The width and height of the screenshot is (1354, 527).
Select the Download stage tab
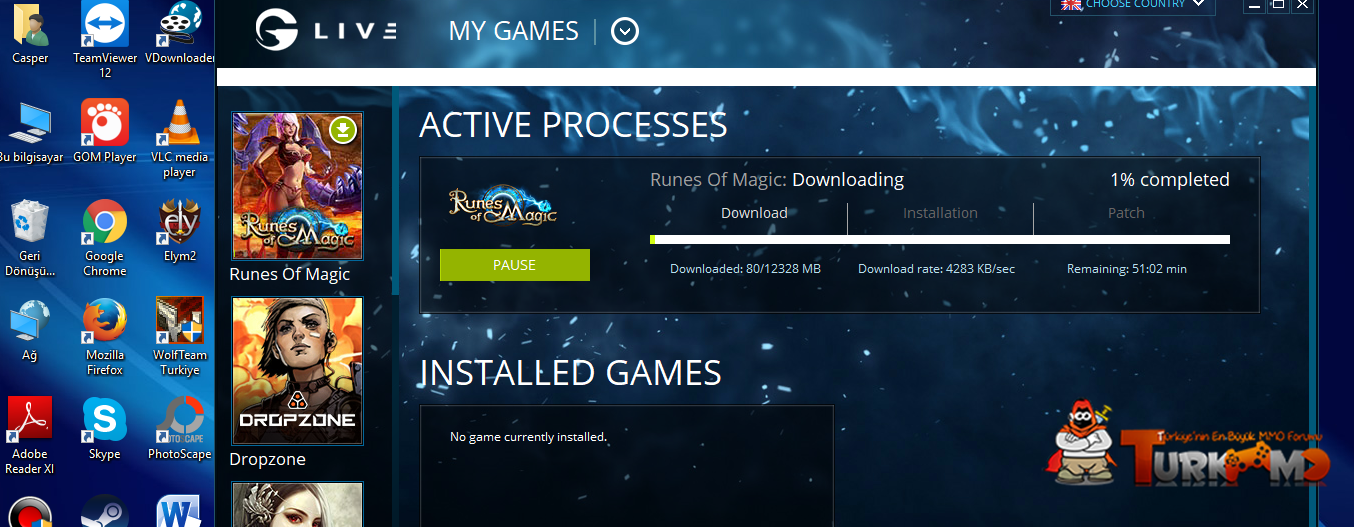coord(754,213)
